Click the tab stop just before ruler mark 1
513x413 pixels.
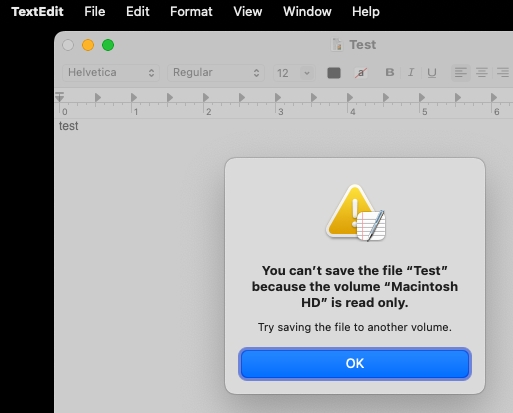click(x=98, y=97)
